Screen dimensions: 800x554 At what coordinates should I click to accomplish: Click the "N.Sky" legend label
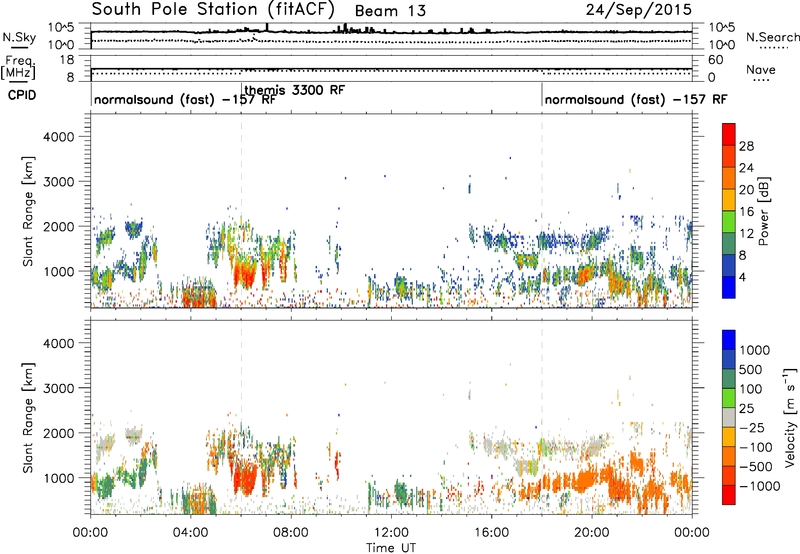point(19,37)
